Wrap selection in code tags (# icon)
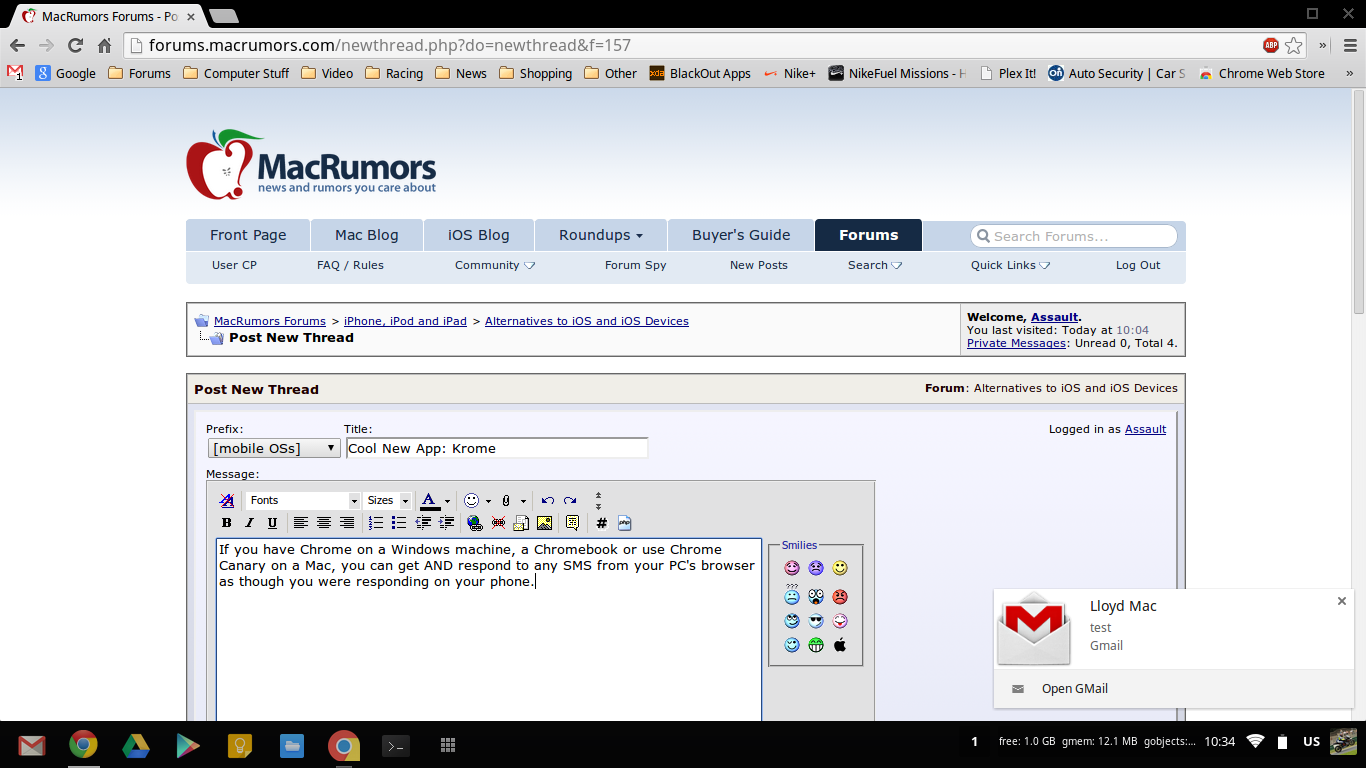Image resolution: width=1366 pixels, height=768 pixels. pos(601,523)
